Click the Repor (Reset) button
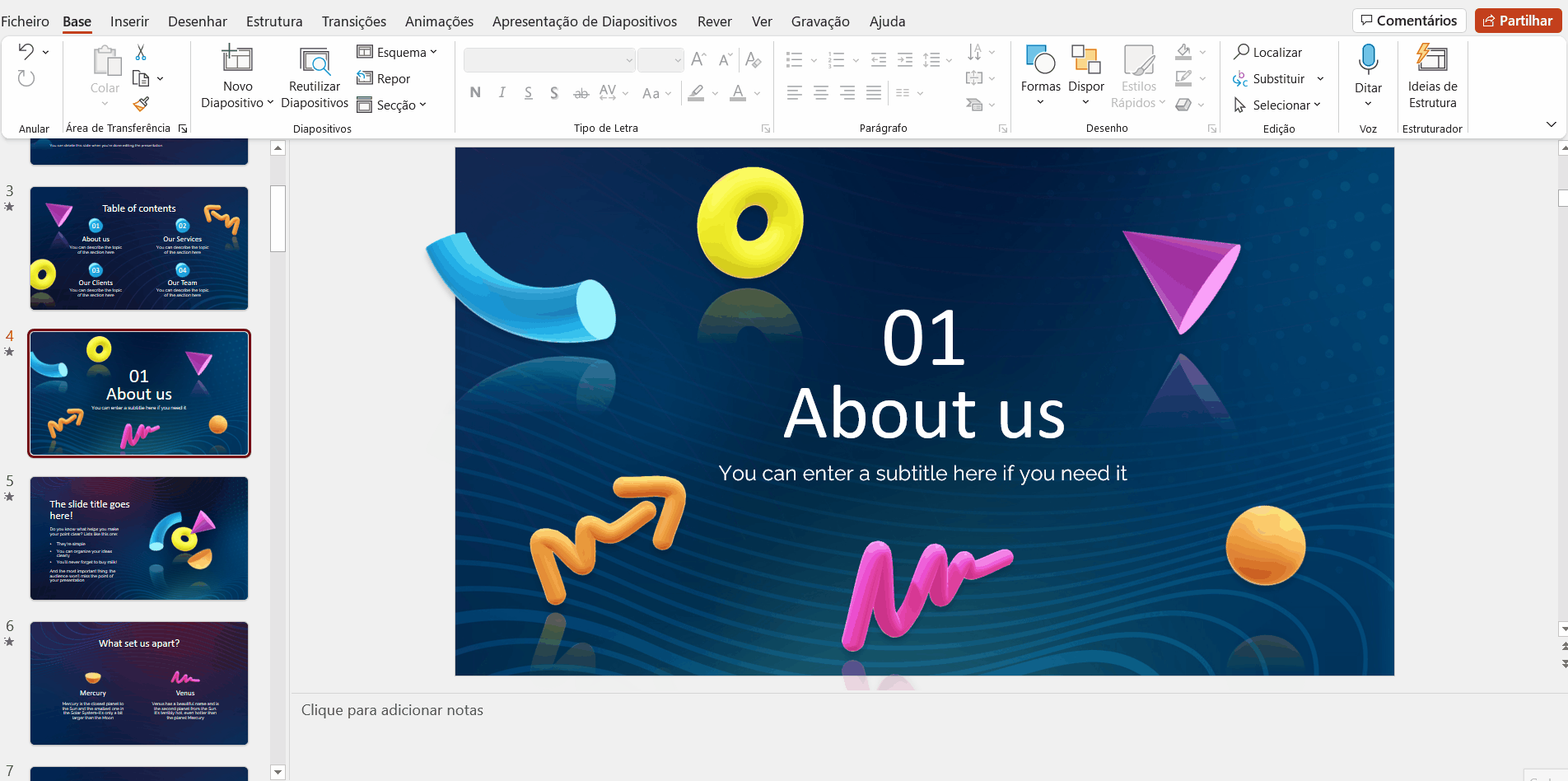The height and width of the screenshot is (781, 1568). click(383, 78)
